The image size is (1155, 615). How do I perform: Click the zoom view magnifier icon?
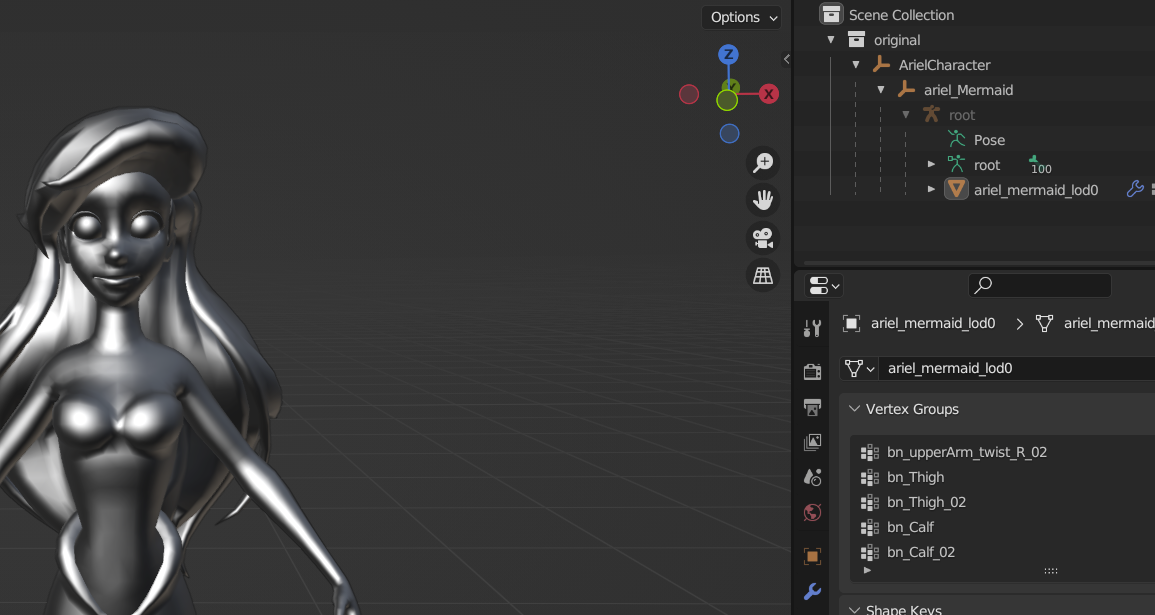pyautogui.click(x=763, y=162)
